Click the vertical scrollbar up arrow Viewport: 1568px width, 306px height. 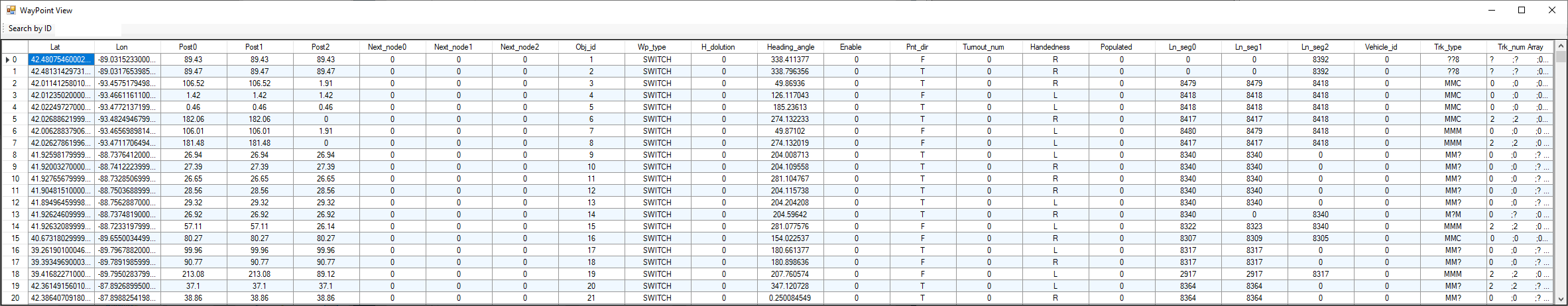tap(1561, 46)
